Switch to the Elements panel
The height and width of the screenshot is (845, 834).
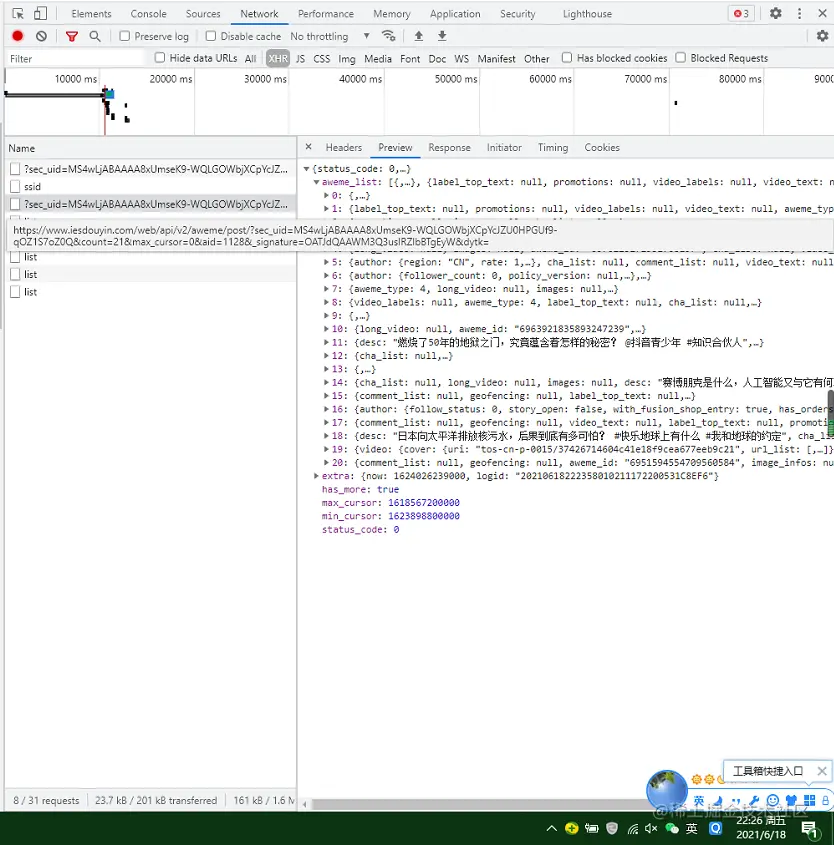[91, 14]
